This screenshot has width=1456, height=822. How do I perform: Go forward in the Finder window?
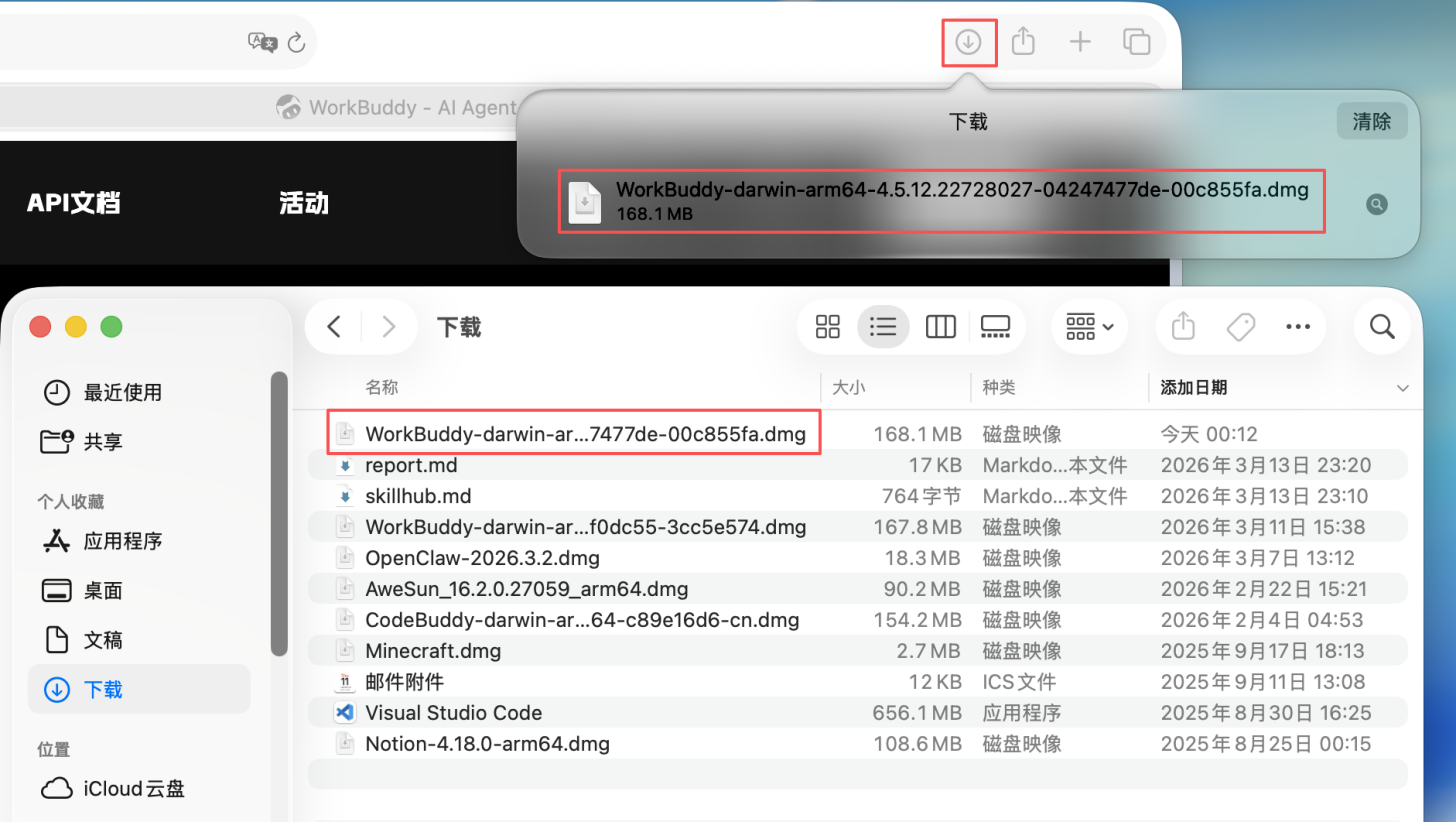[389, 326]
